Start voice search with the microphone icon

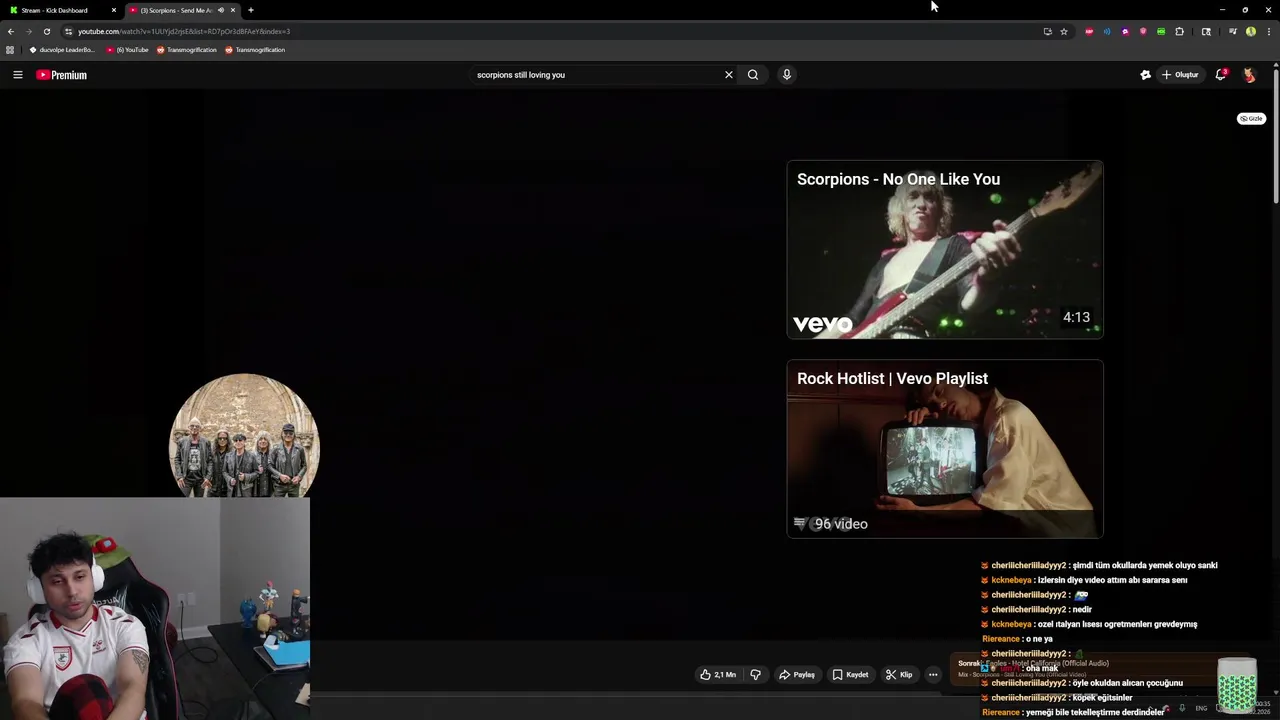pyautogui.click(x=787, y=75)
